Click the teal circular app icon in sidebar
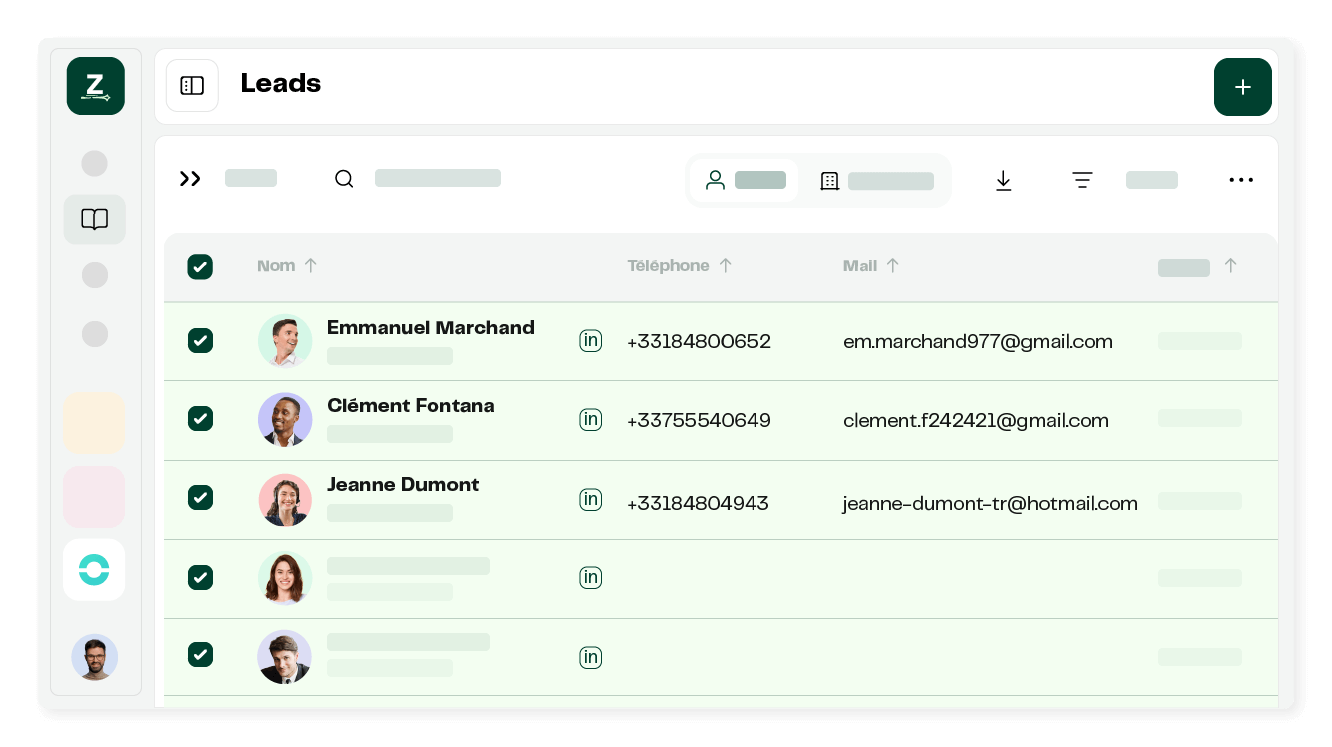The width and height of the screenshot is (1332, 747). coord(94,570)
